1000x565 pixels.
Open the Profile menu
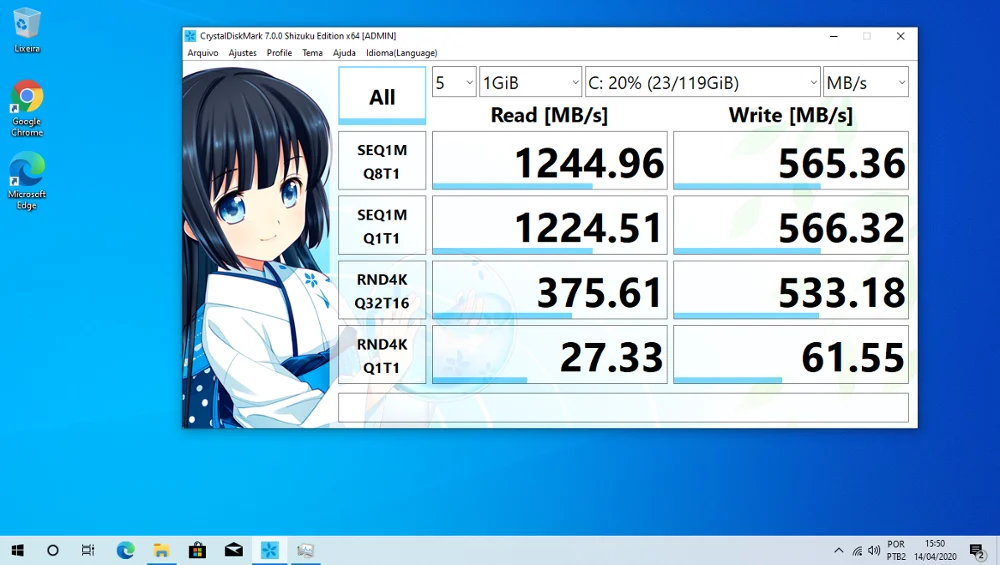(x=279, y=53)
